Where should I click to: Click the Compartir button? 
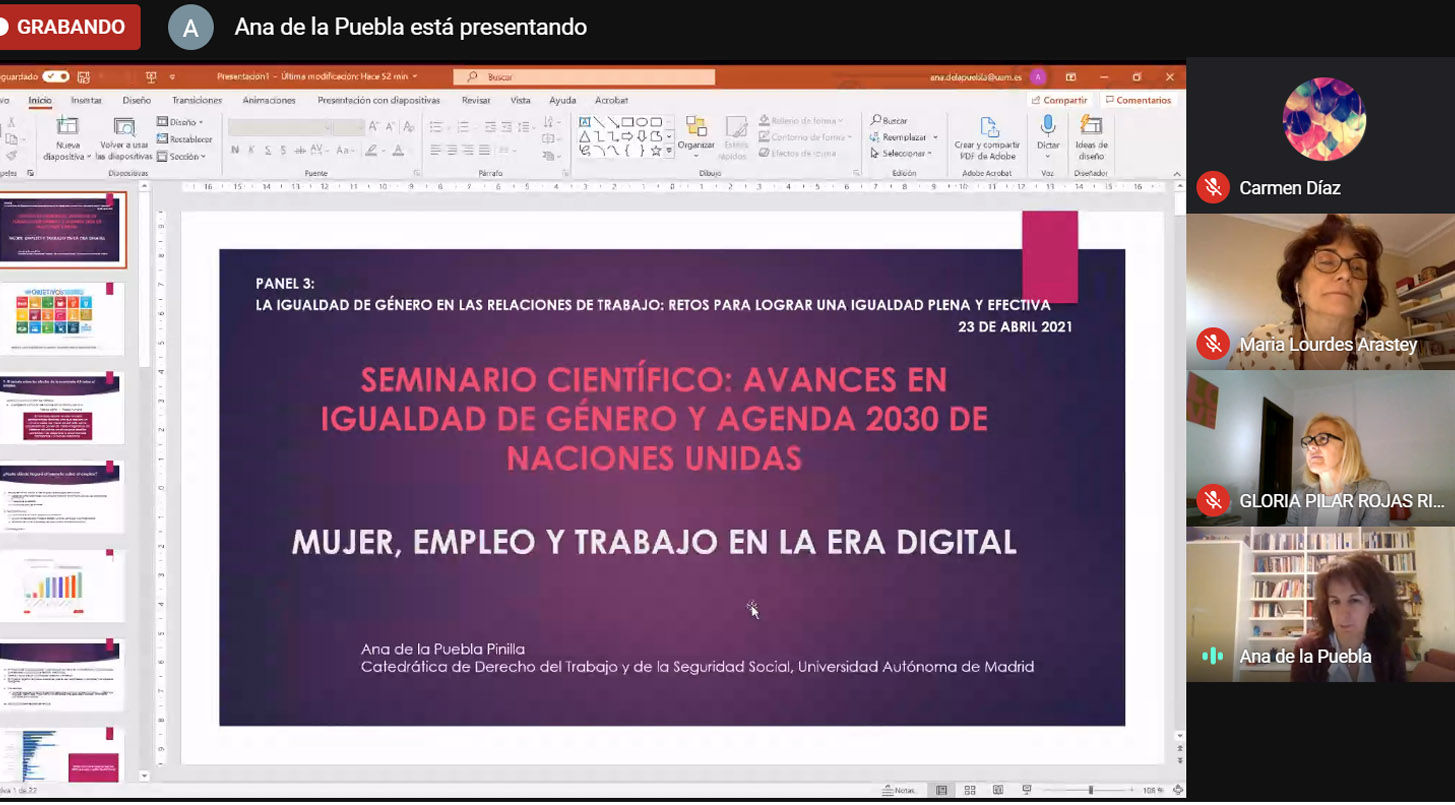[x=1059, y=100]
